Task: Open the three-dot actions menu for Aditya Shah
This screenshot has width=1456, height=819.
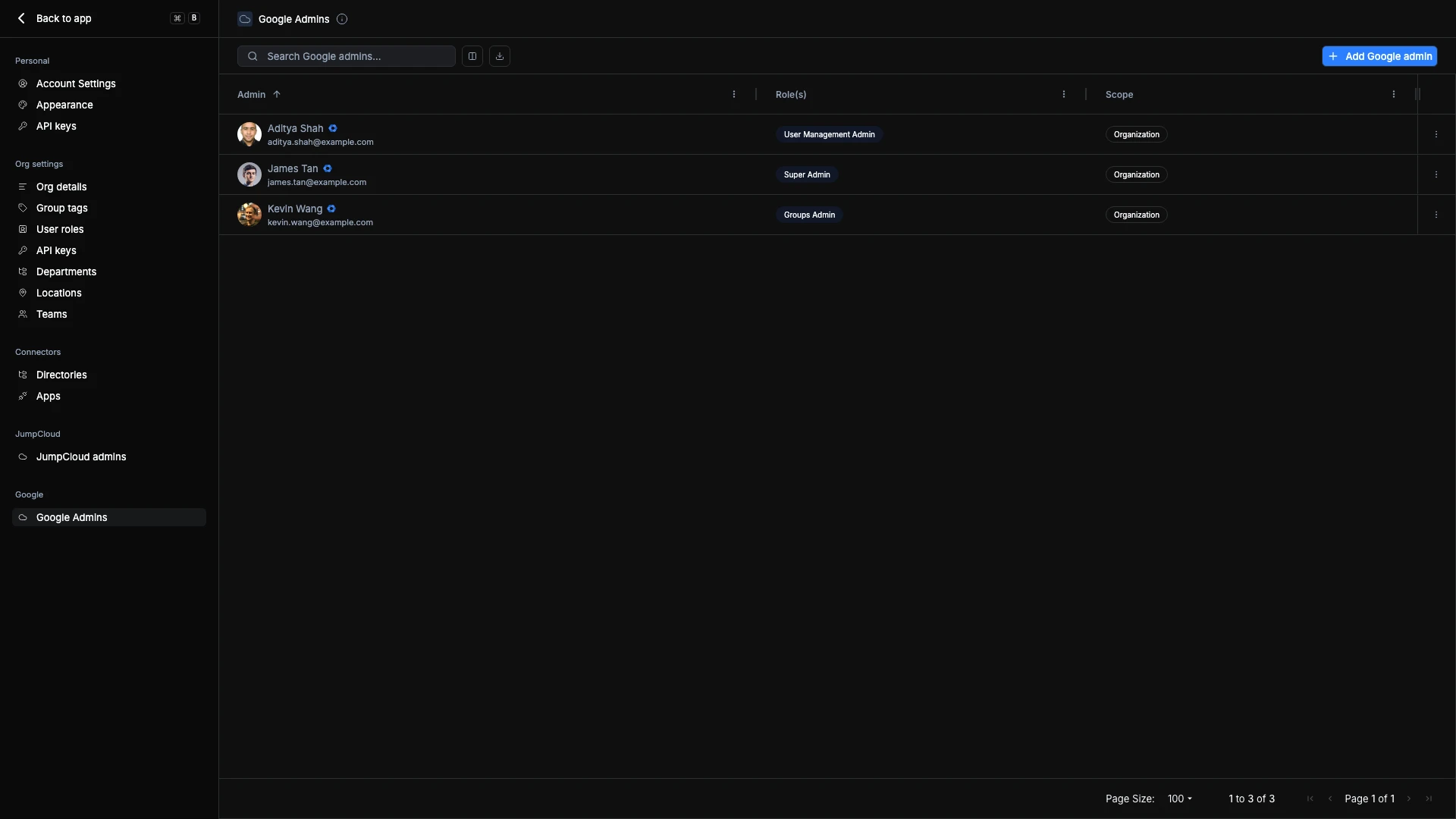Action: (x=1436, y=134)
